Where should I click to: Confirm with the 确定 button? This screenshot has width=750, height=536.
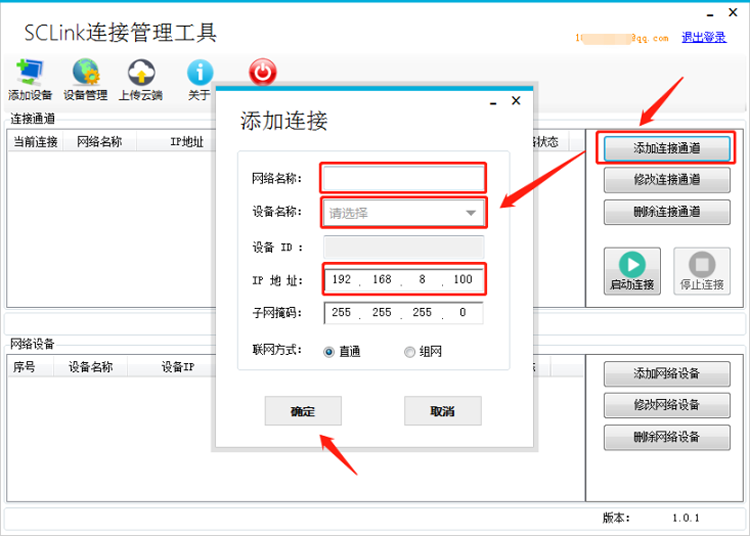(303, 411)
